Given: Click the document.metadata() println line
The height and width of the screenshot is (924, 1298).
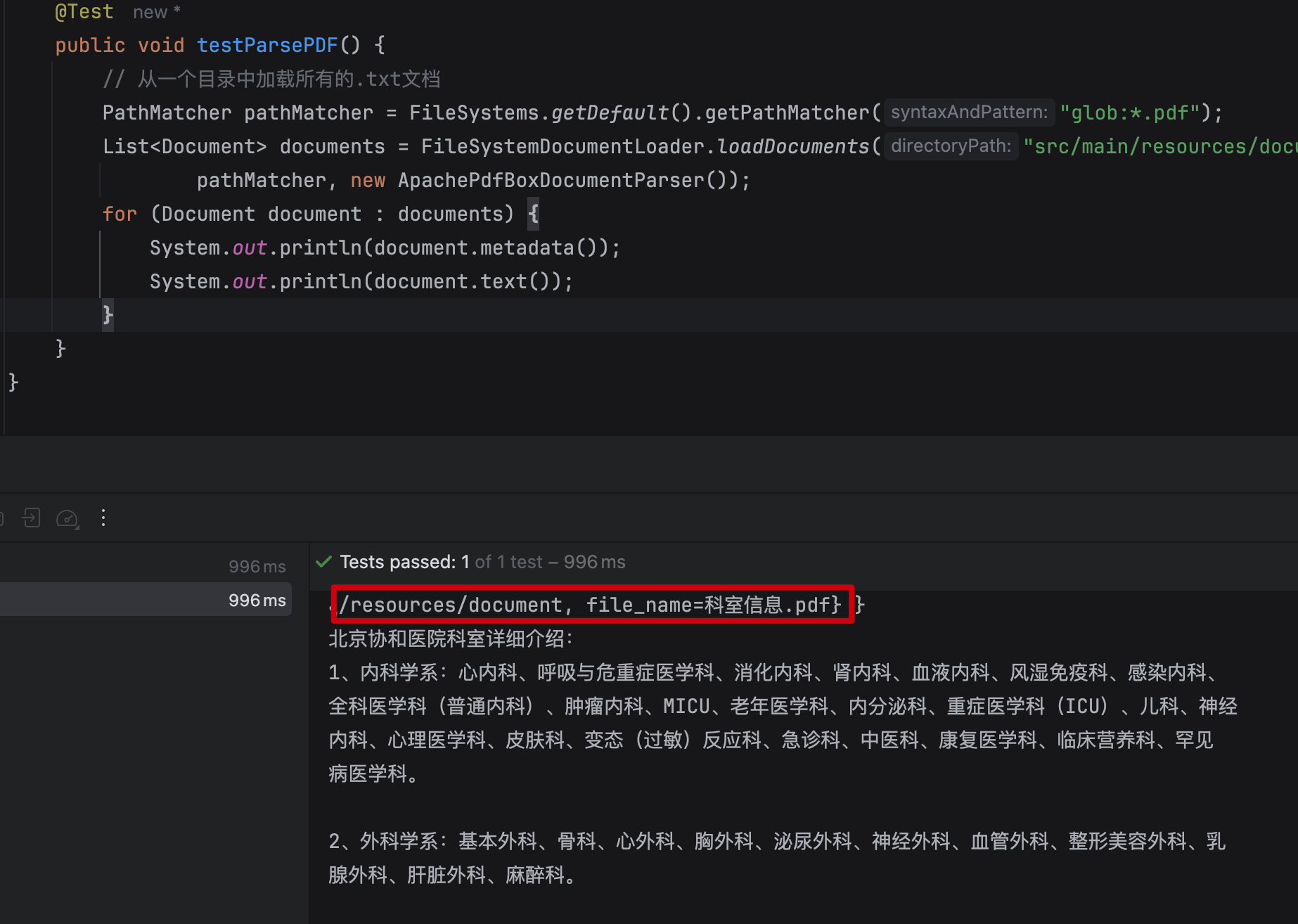Looking at the screenshot, I should tap(385, 248).
